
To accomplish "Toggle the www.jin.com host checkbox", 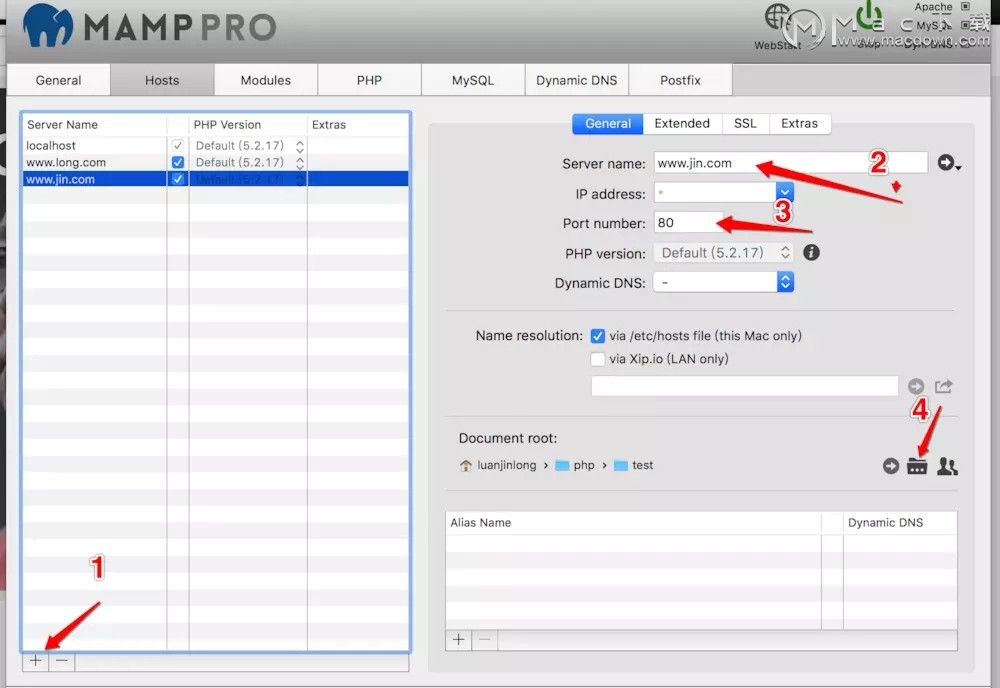I will pyautogui.click(x=178, y=179).
